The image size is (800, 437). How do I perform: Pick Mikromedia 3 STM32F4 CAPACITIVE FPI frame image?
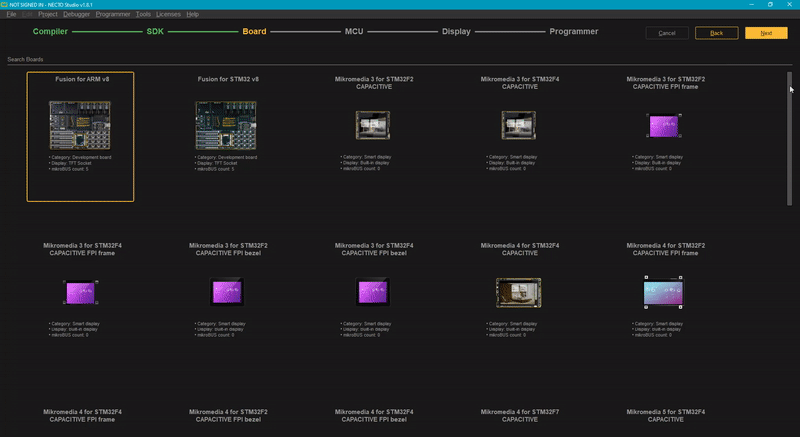tap(80, 292)
